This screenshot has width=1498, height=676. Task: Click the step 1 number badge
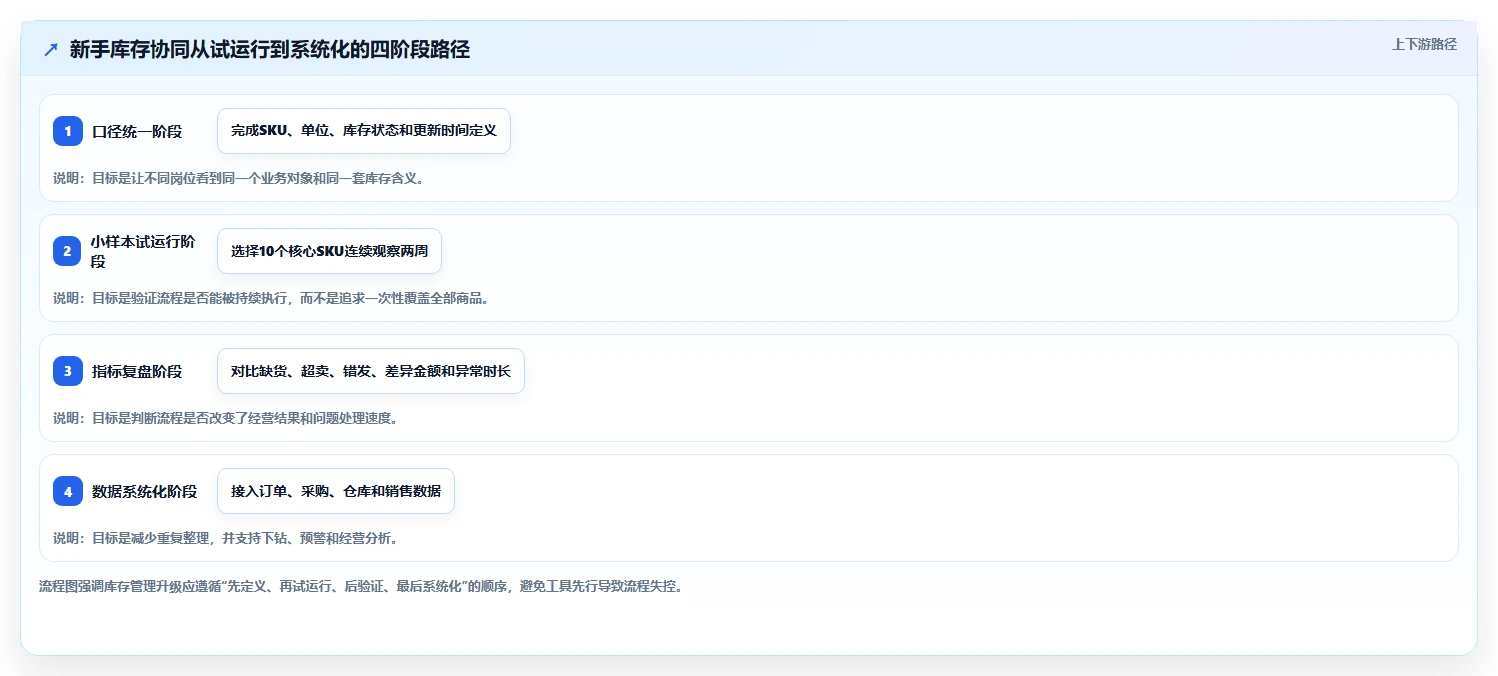click(x=68, y=131)
